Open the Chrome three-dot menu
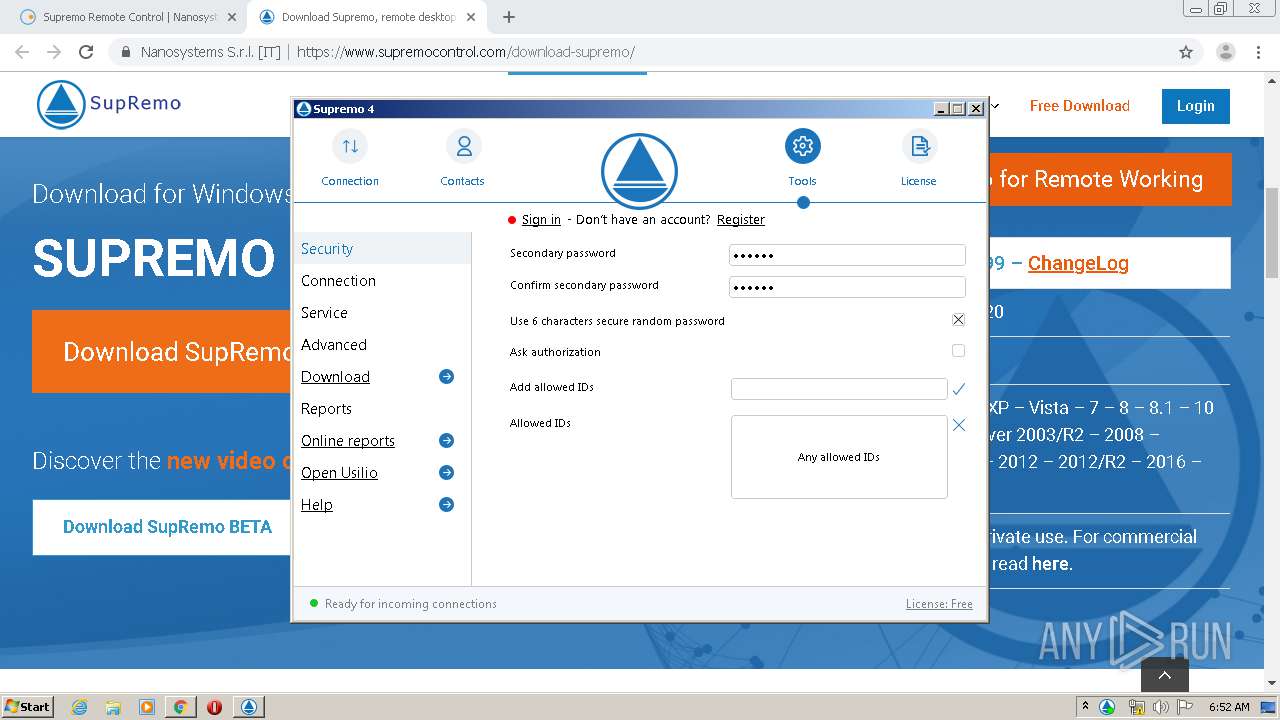The width and height of the screenshot is (1280, 720). pyautogui.click(x=1258, y=52)
